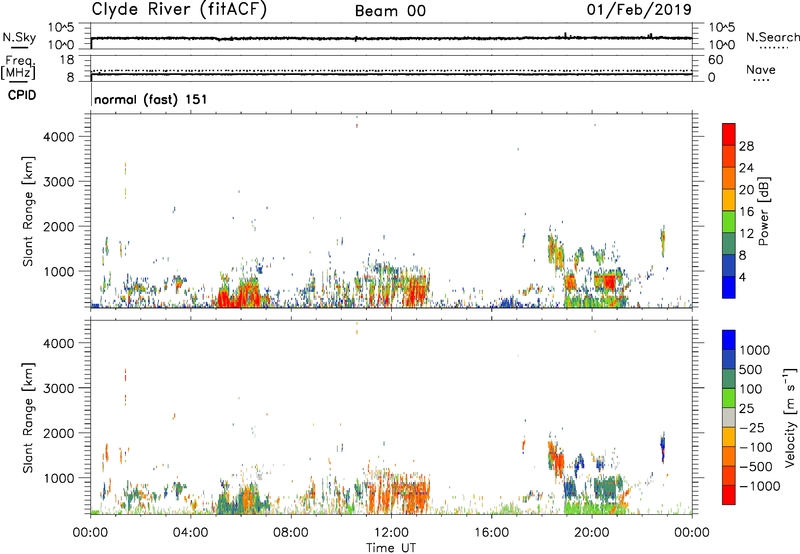Pick the red top segment of power colorbar
This screenshot has height=554, width=800.
729,134
